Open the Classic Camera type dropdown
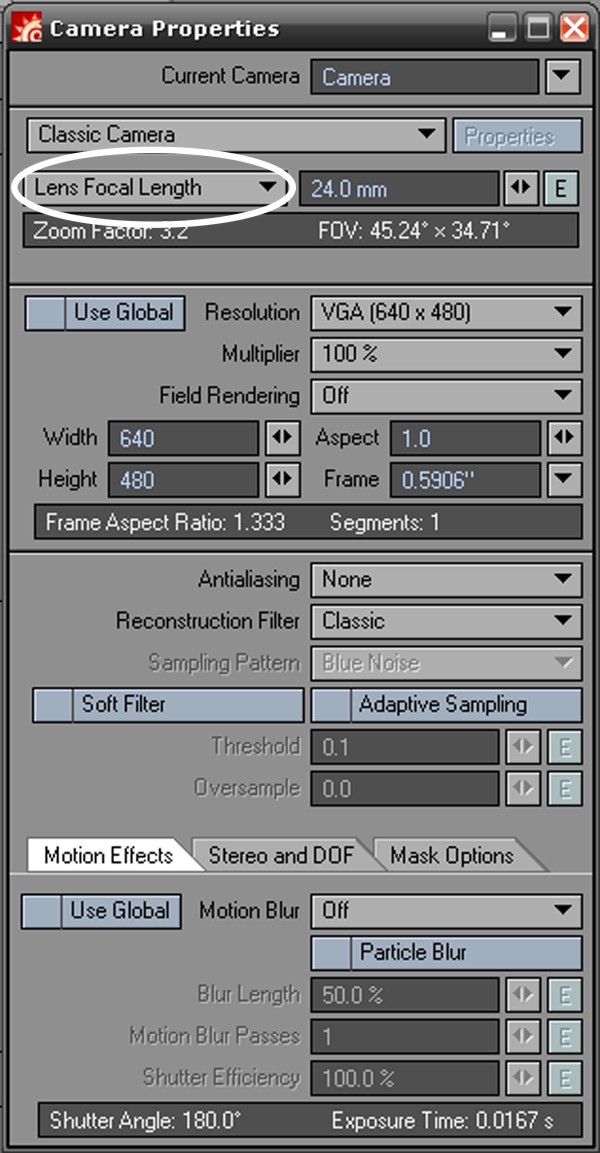Image resolution: width=600 pixels, height=1153 pixels. tap(236, 134)
